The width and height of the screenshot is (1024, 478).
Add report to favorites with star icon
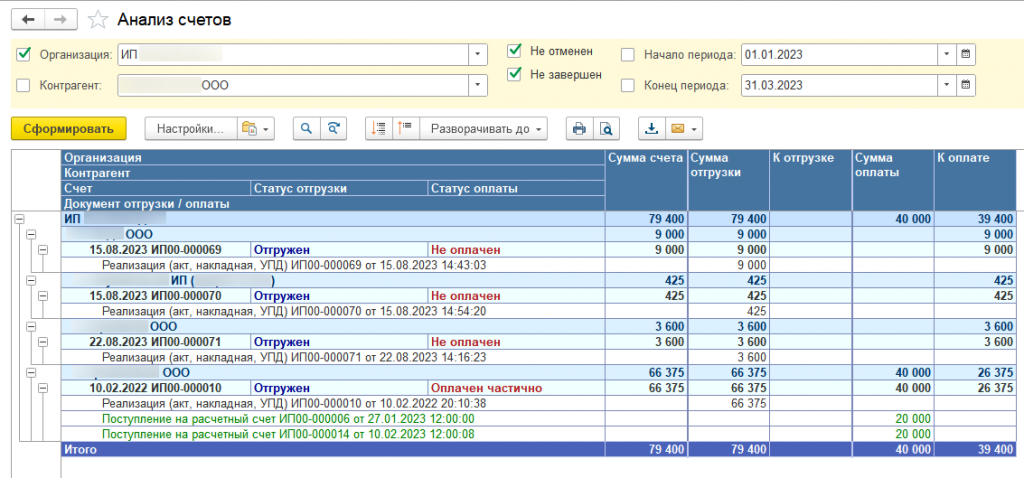point(98,20)
